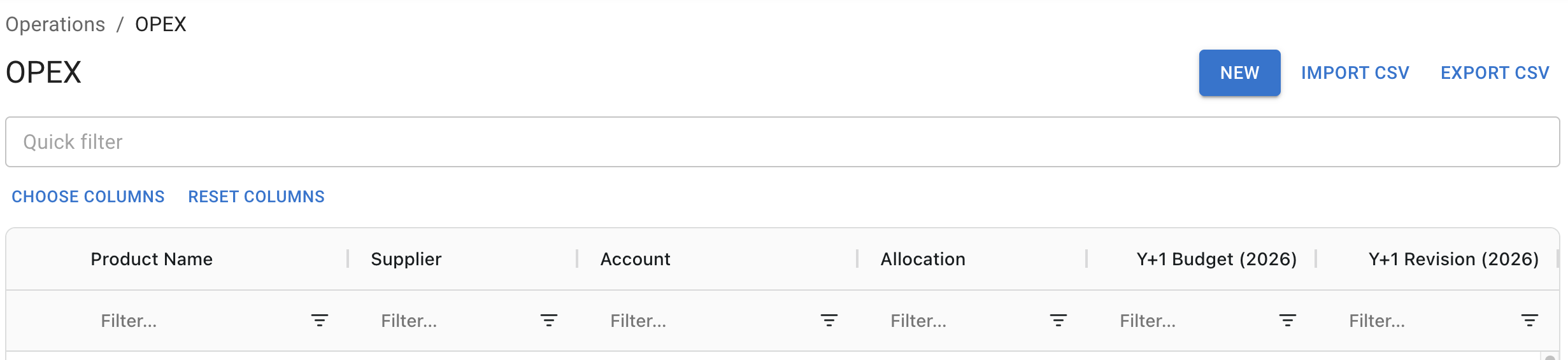Sort by Supplier column header
This screenshot has height=360, width=1568.
pos(406,259)
